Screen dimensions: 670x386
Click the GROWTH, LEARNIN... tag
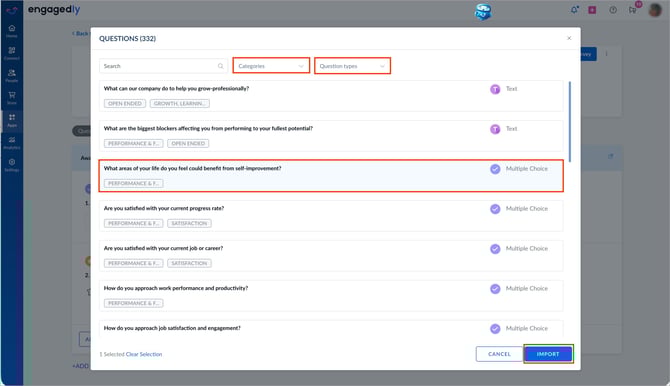(179, 103)
